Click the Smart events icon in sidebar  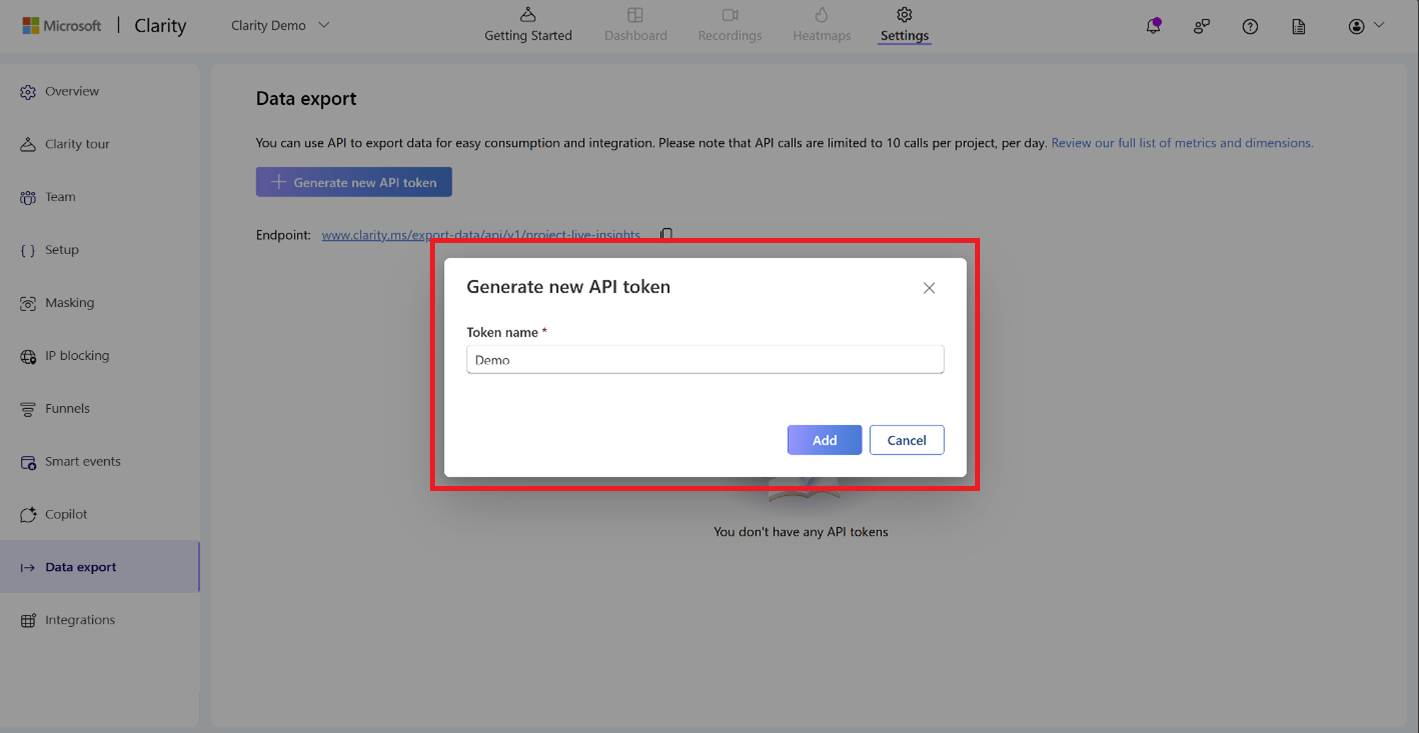[28, 463]
